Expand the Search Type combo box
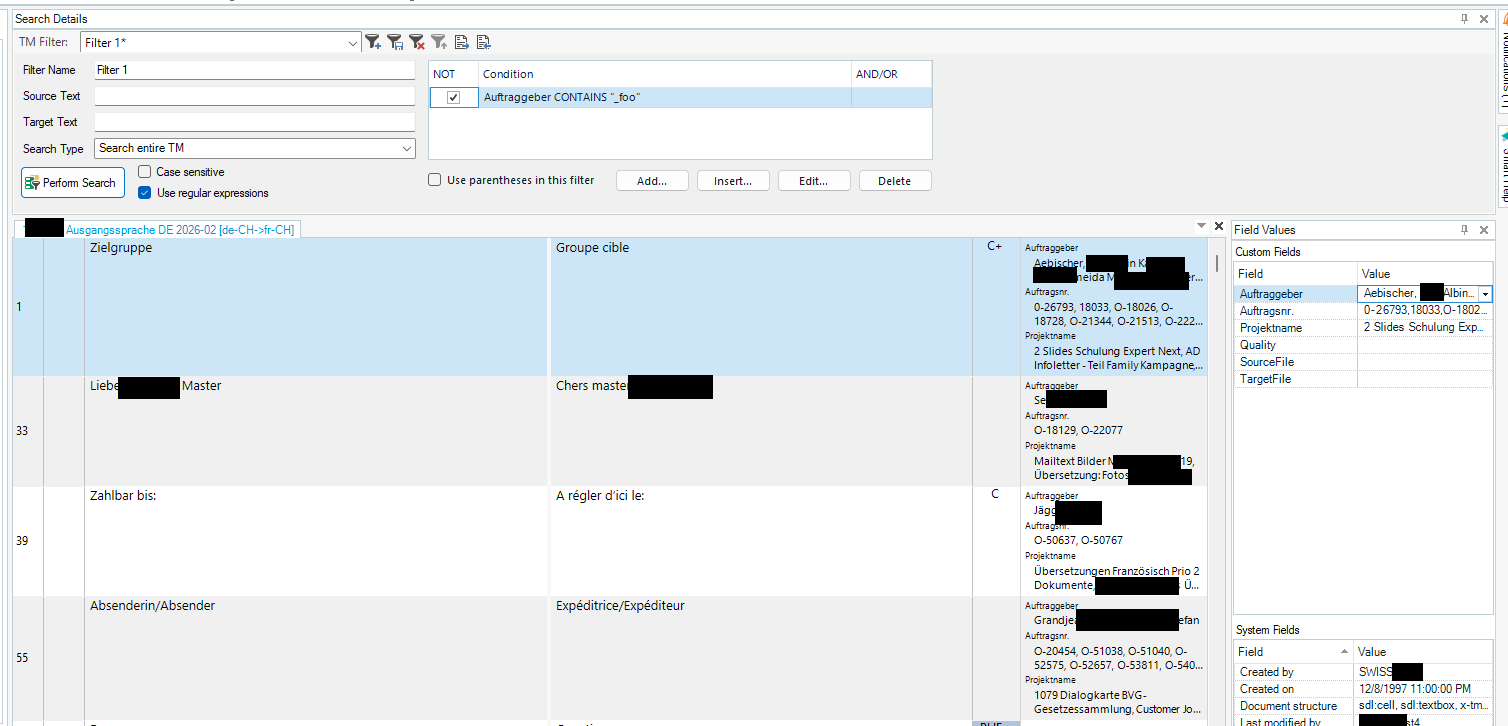Viewport: 1508px width, 726px height. 406,148
